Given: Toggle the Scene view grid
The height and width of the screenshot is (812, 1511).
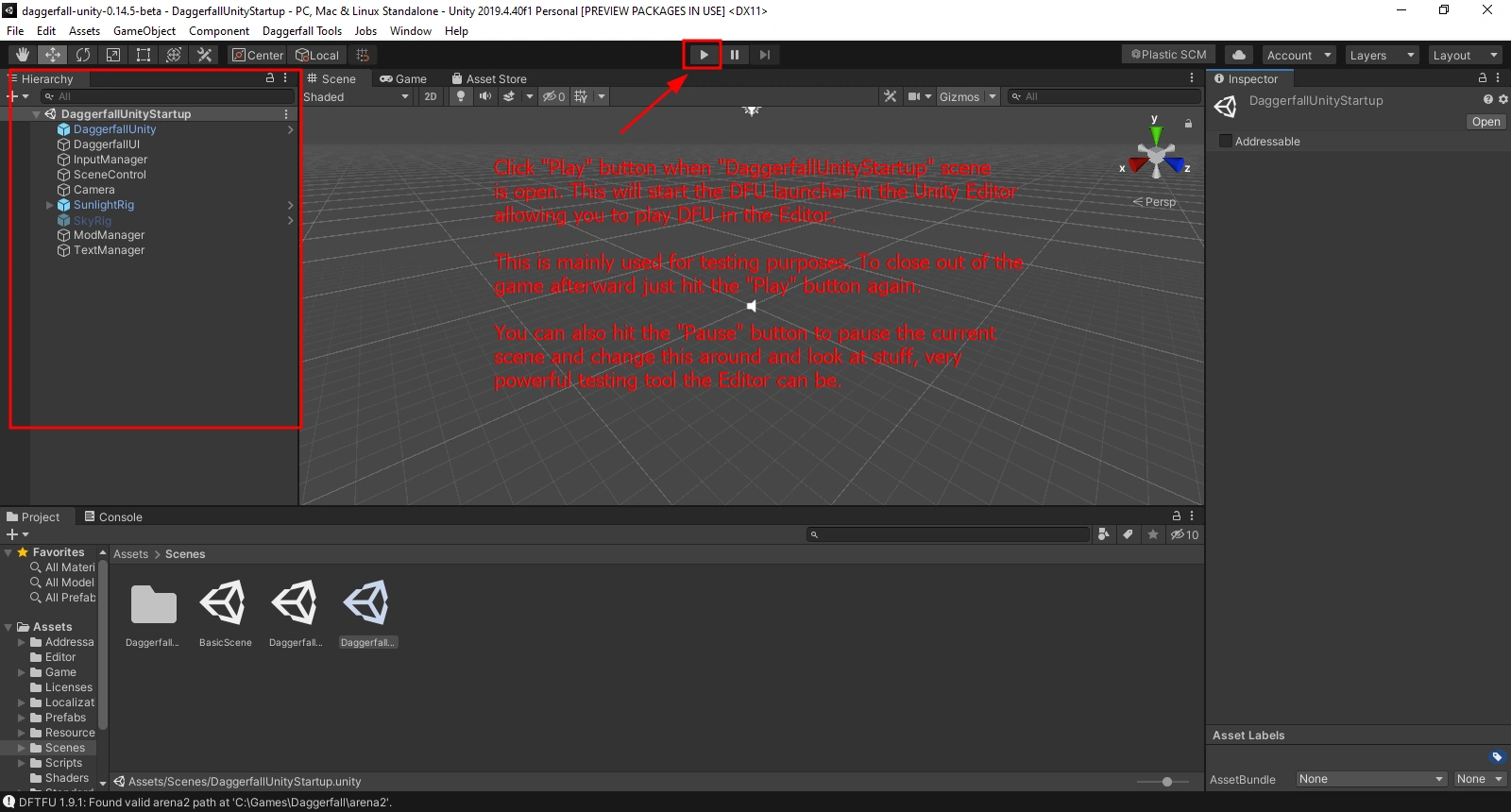Looking at the screenshot, I should coord(581,96).
